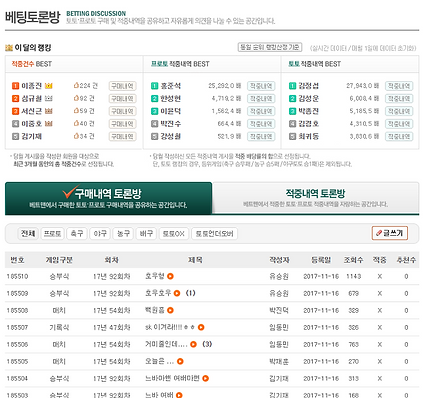Click 적중내역 button for the 4,719.2 배 row
This screenshot has width=427, height=398.
pos(261,99)
